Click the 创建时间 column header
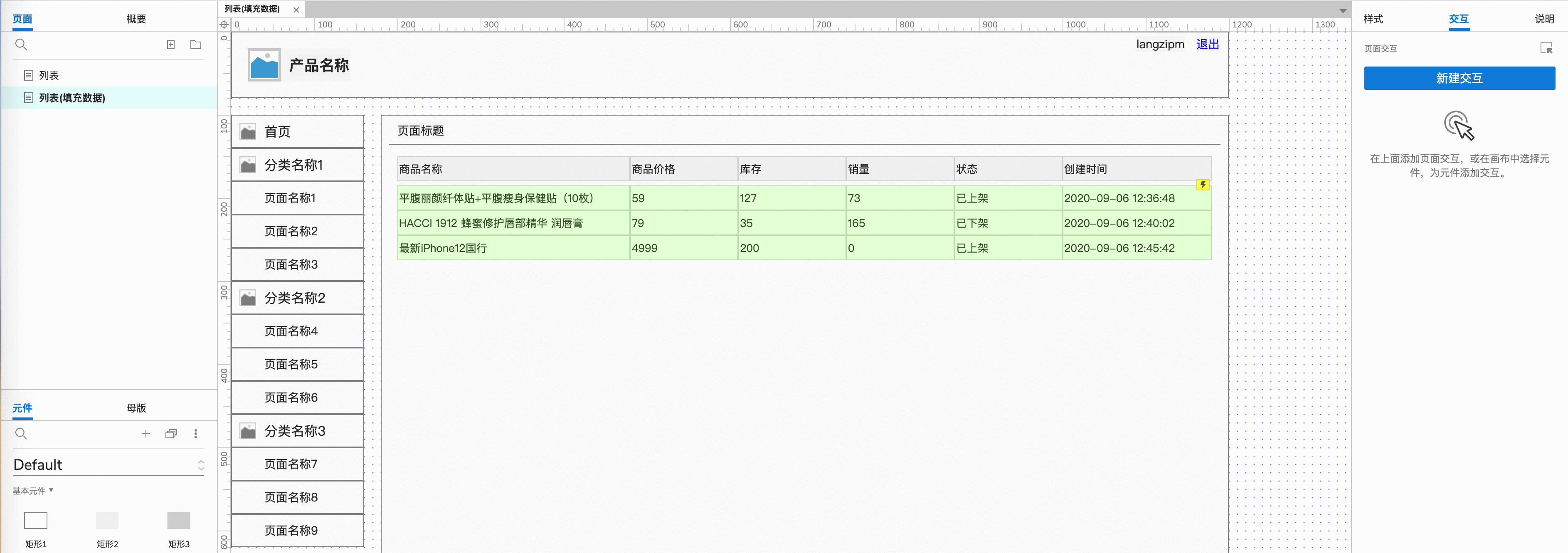Screen dimensions: 1568x553 point(1137,169)
